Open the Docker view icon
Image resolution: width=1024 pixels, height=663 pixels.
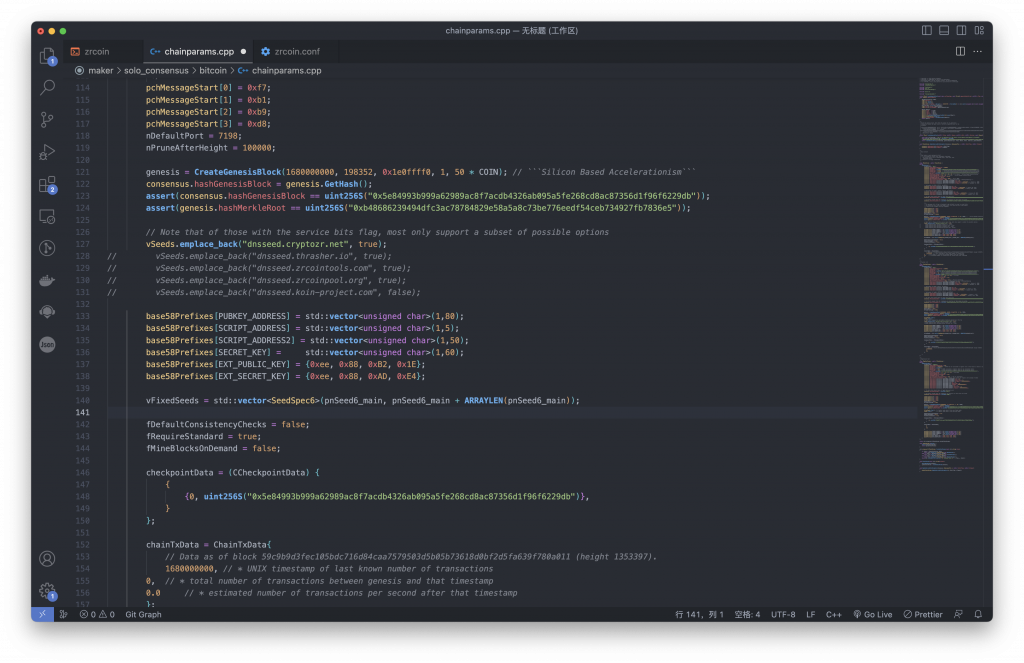(47, 280)
